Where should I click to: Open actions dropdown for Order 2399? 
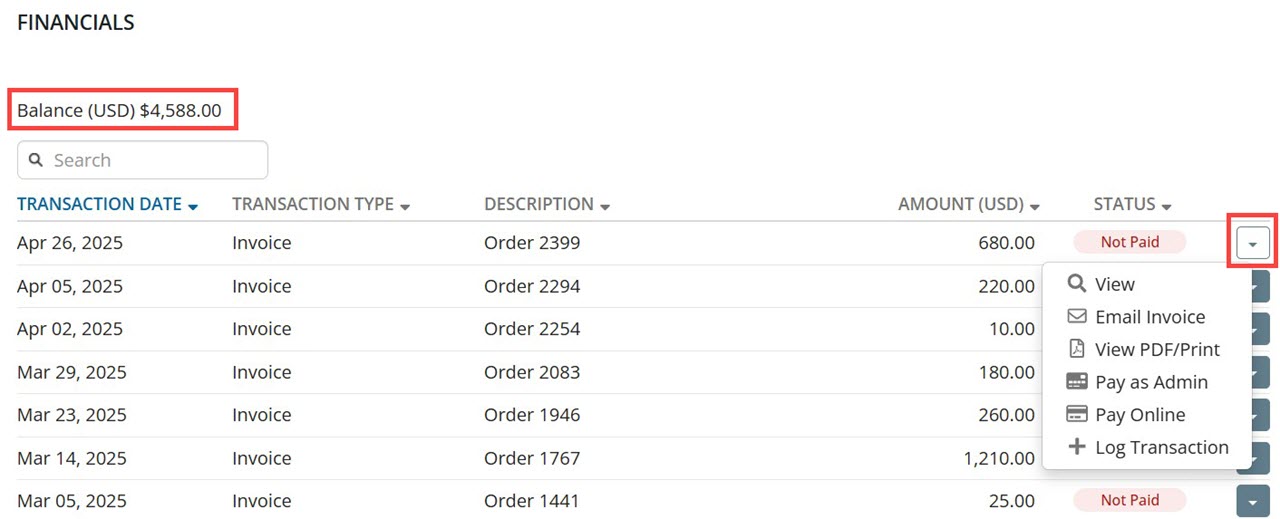(1253, 243)
